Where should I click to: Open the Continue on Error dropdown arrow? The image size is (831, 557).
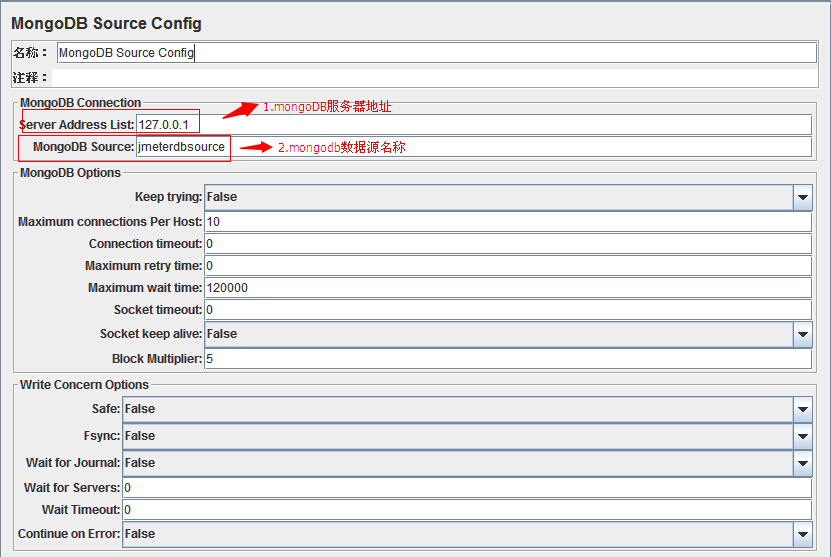coord(802,534)
